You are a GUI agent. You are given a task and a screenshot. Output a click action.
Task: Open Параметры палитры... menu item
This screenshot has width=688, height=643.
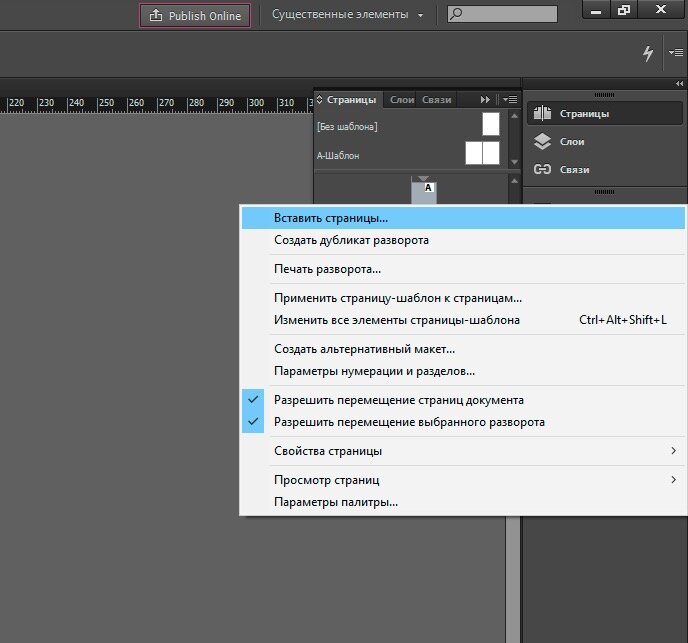pos(463,502)
